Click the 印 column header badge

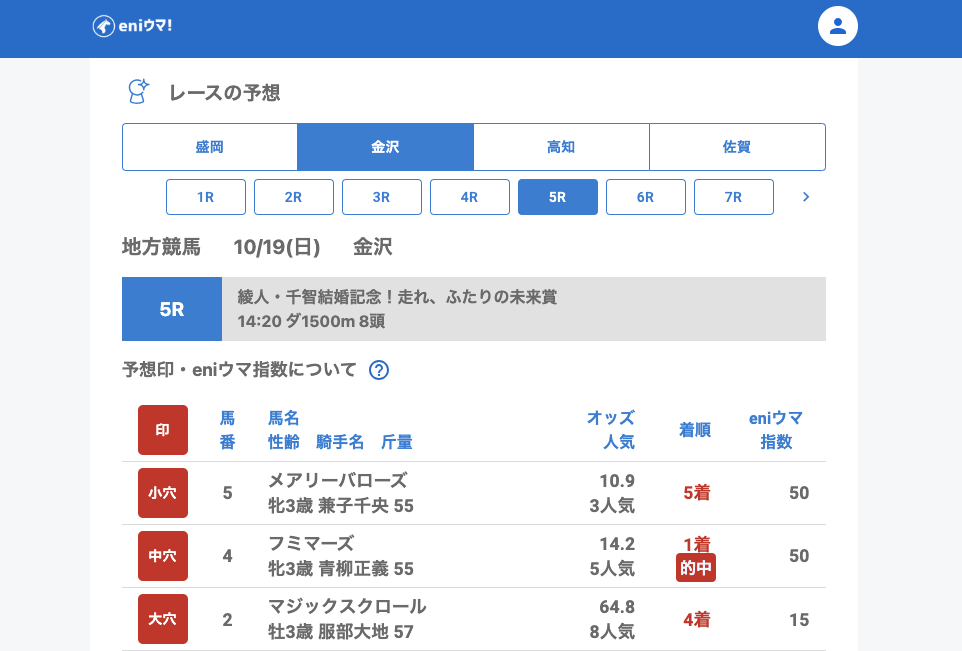(x=163, y=430)
